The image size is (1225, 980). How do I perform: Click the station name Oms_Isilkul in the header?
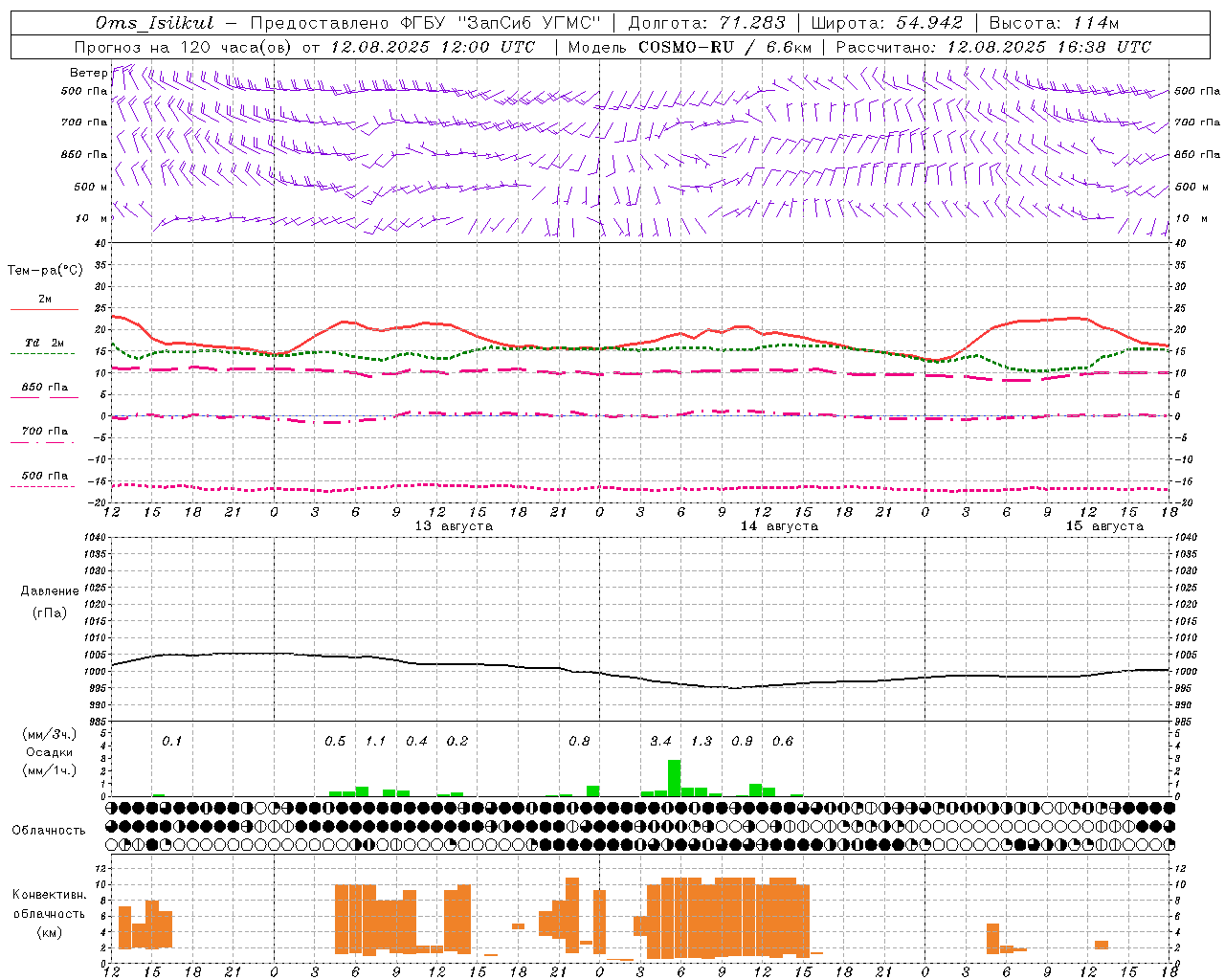tap(155, 23)
